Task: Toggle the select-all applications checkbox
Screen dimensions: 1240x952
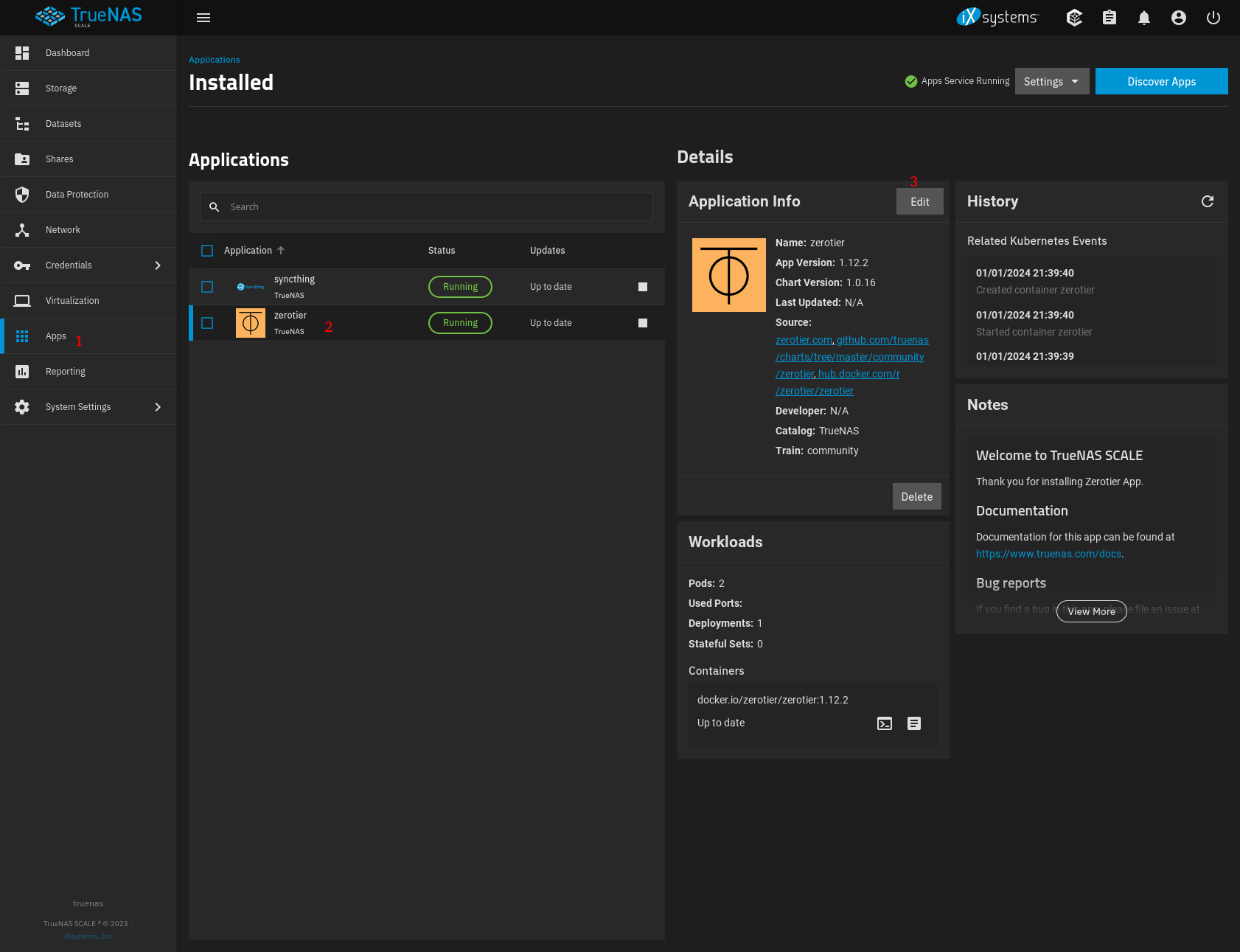Action: click(207, 251)
